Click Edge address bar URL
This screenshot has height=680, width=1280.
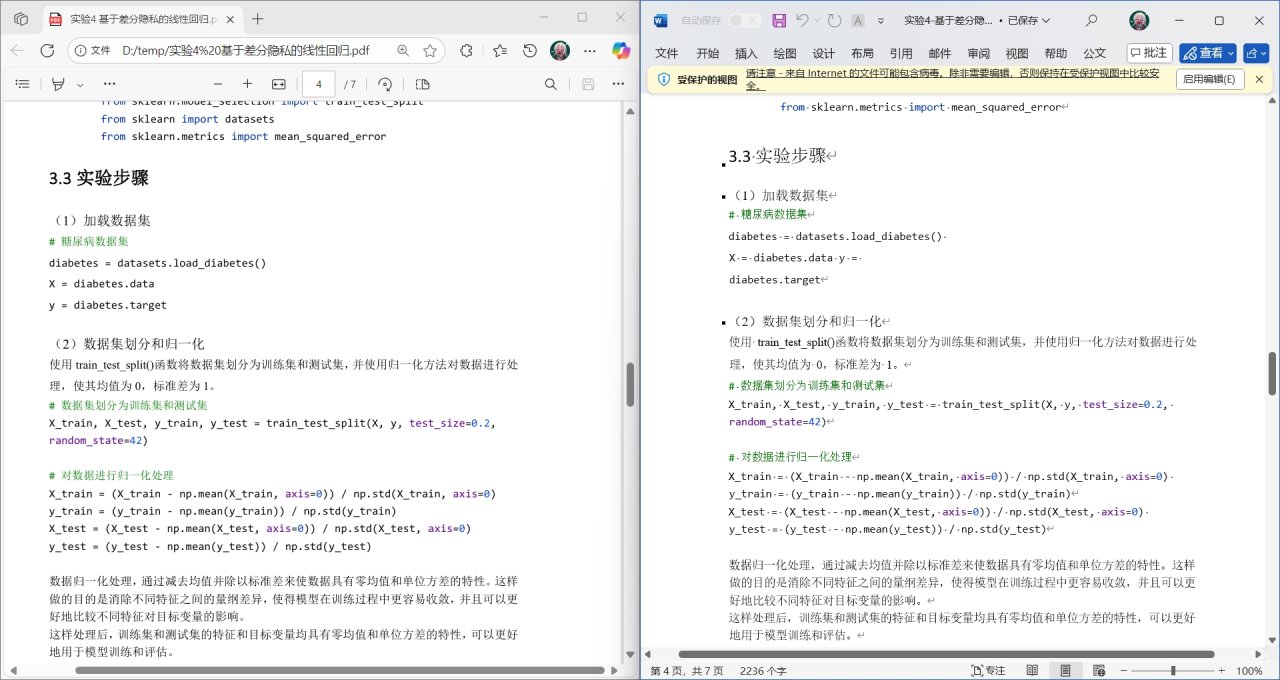(x=245, y=51)
